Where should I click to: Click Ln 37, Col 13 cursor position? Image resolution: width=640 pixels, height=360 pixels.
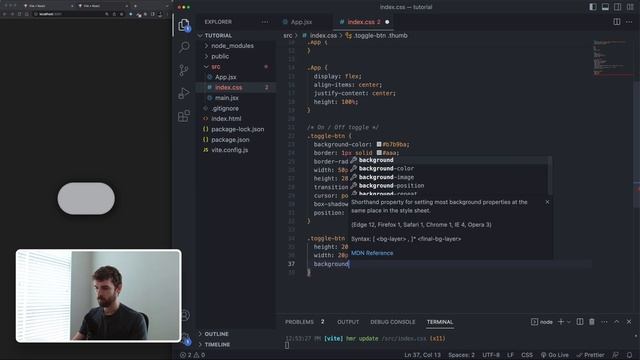pyautogui.click(x=422, y=355)
